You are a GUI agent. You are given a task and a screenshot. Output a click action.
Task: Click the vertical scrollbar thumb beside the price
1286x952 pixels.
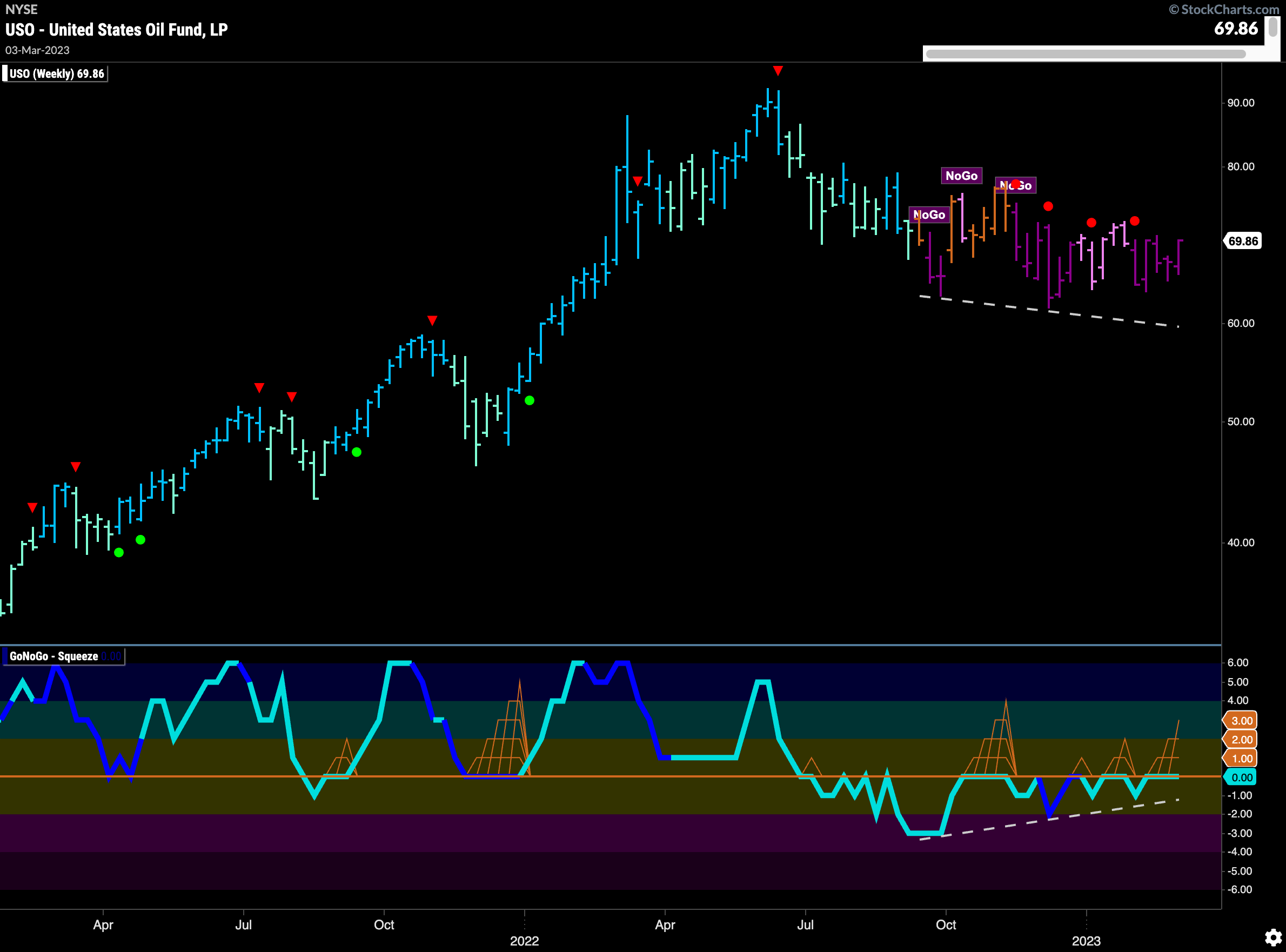click(1271, 28)
